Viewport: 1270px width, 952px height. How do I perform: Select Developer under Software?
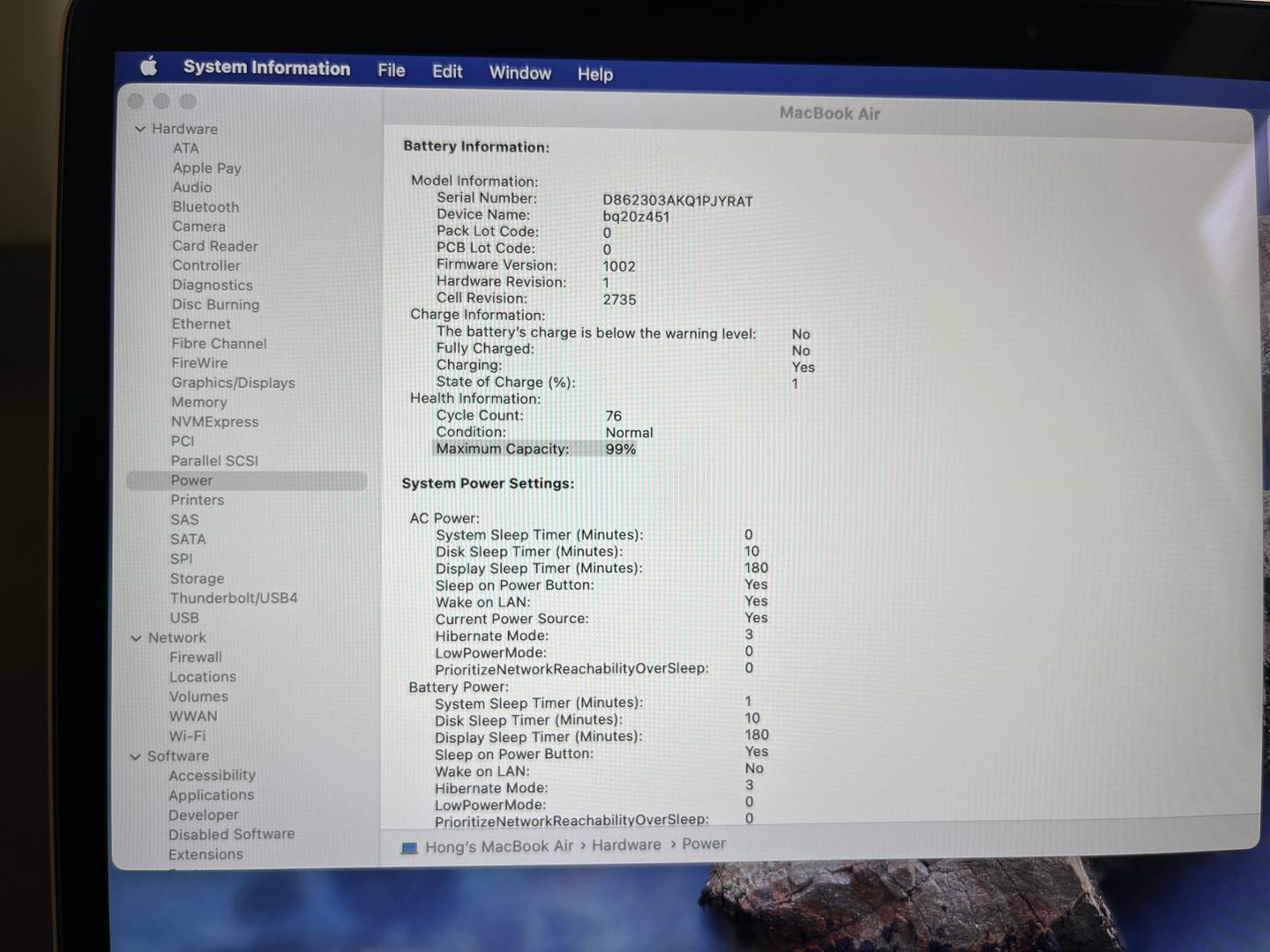pyautogui.click(x=204, y=815)
